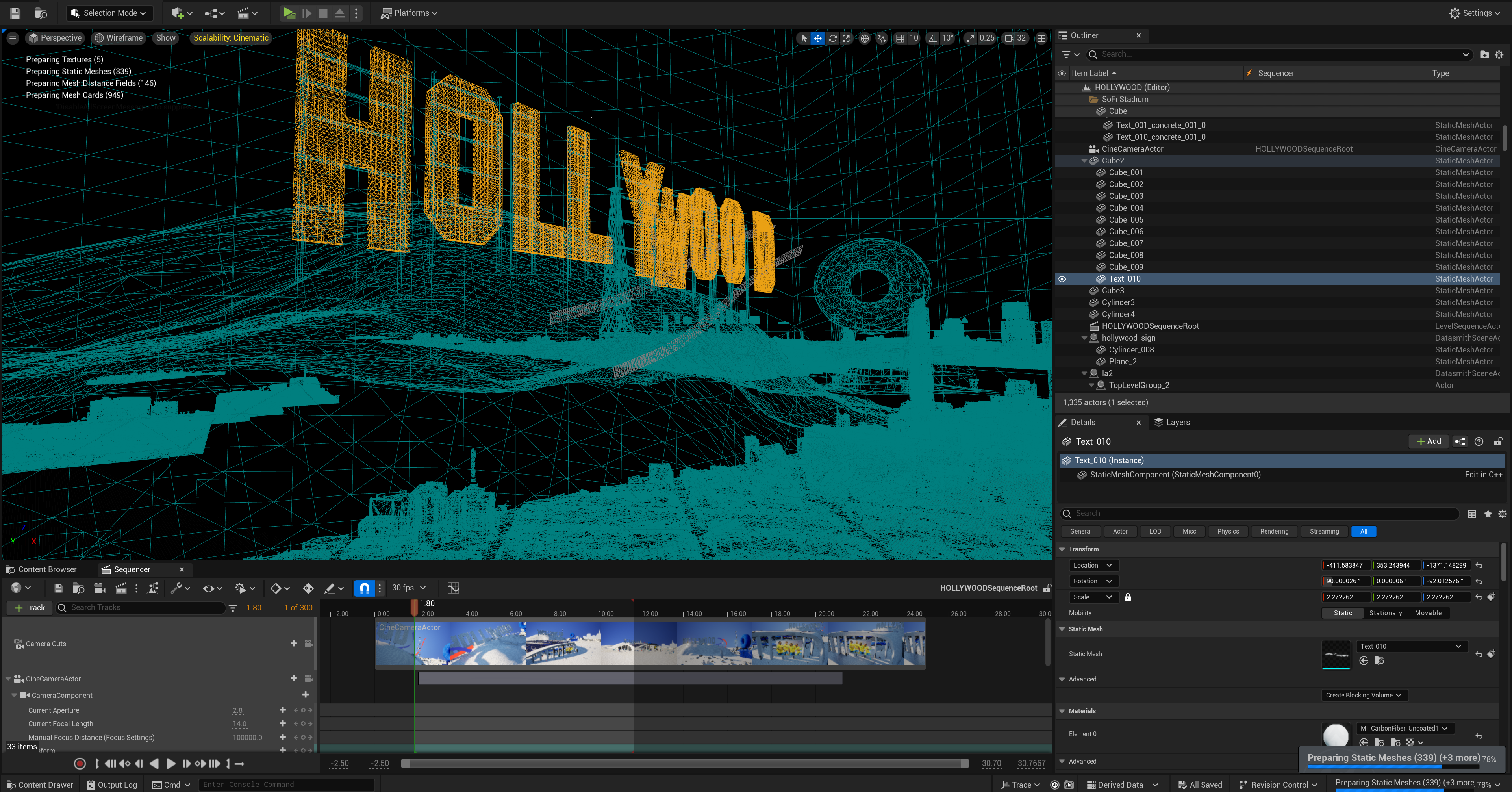Viewport: 1512px width, 792px height.
Task: Toggle the scale lock icon
Action: tap(1128, 597)
